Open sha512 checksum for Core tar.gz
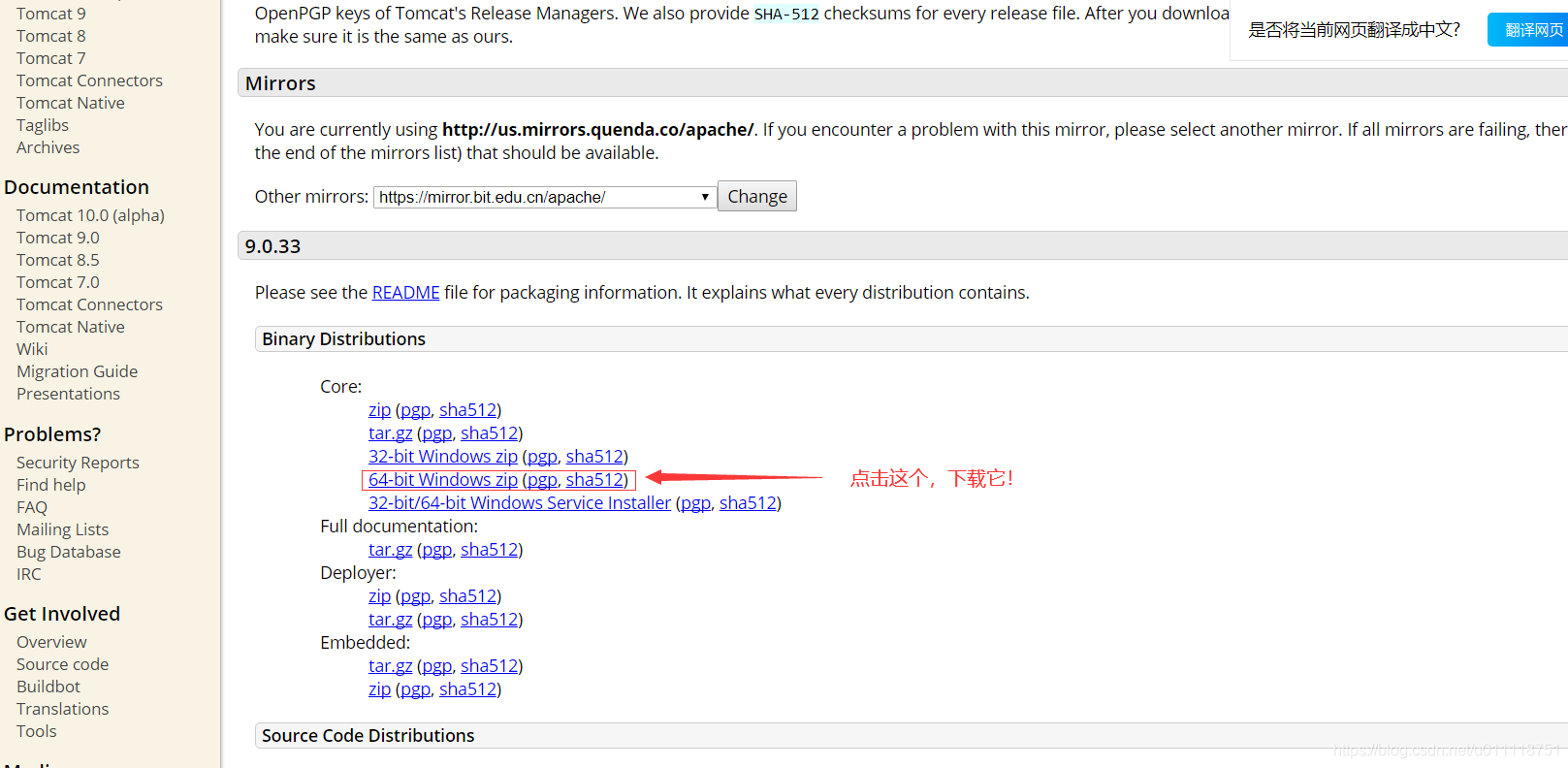This screenshot has height=768, width=1568. tap(489, 433)
